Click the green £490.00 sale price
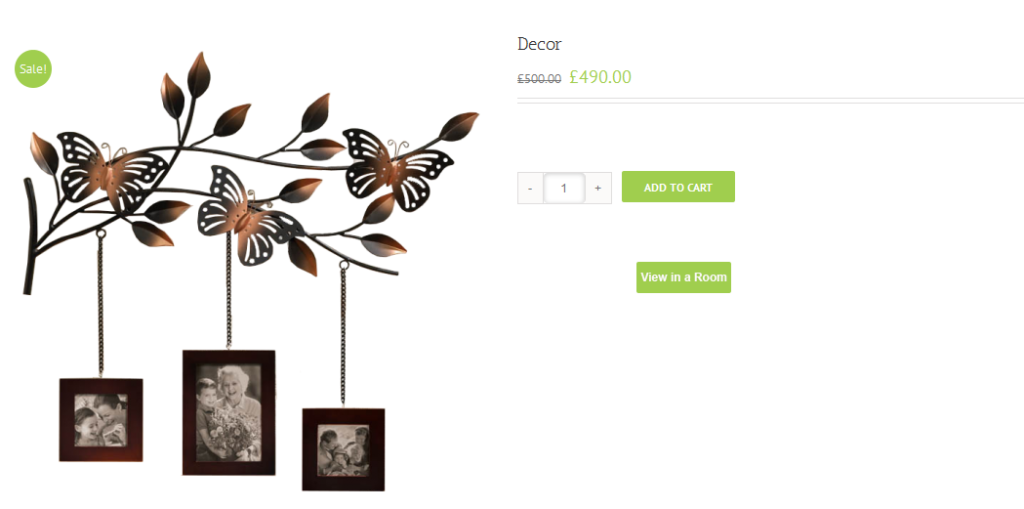Image resolution: width=1024 pixels, height=509 pixels. point(600,77)
